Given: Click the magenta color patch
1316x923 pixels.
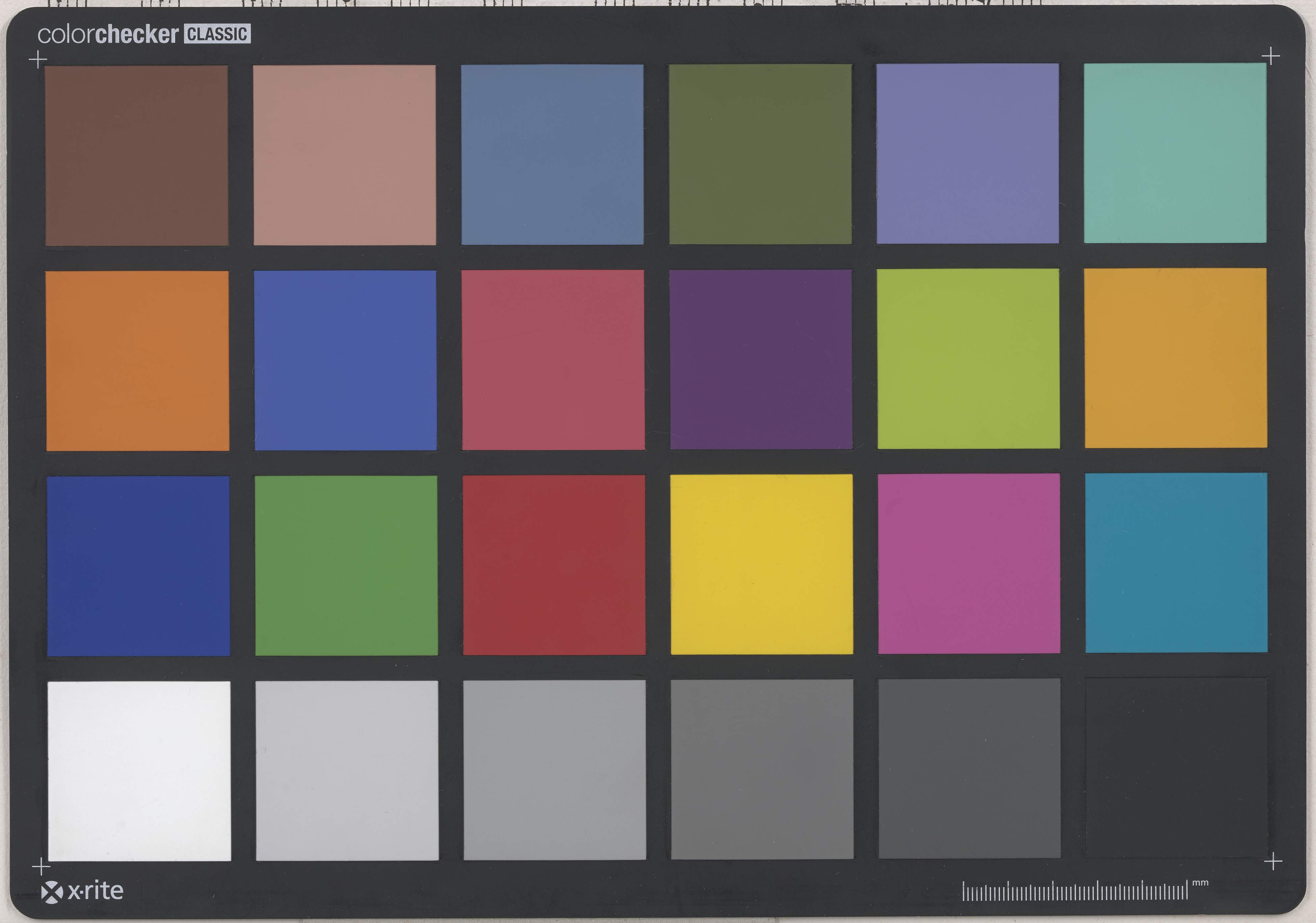Looking at the screenshot, I should 969,564.
